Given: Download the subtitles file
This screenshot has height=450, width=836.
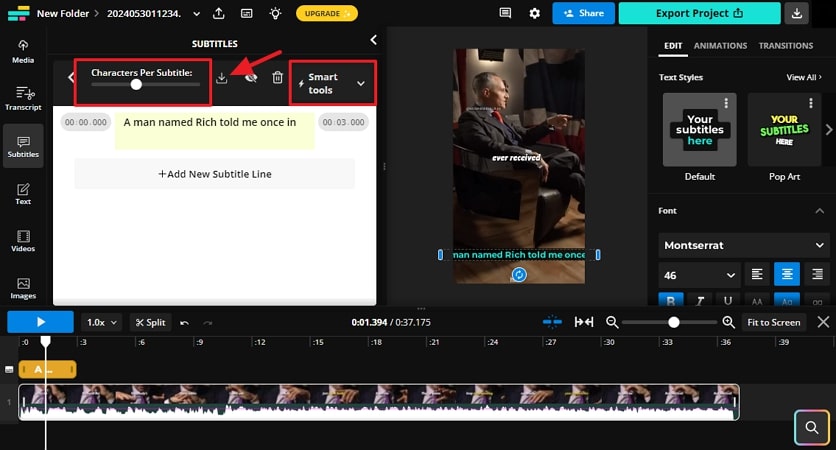Looking at the screenshot, I should 222,78.
